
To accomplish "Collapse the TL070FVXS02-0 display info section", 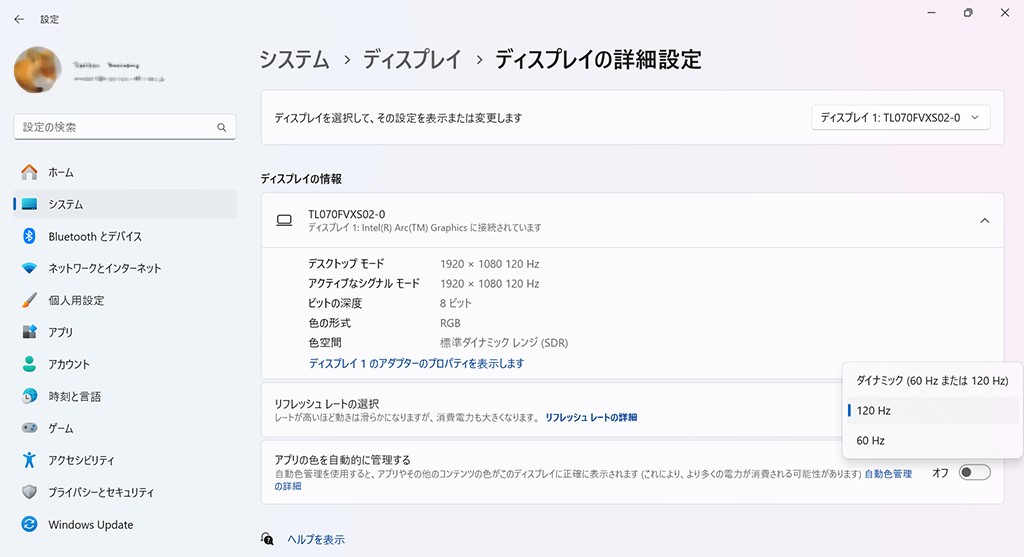I will point(984,220).
